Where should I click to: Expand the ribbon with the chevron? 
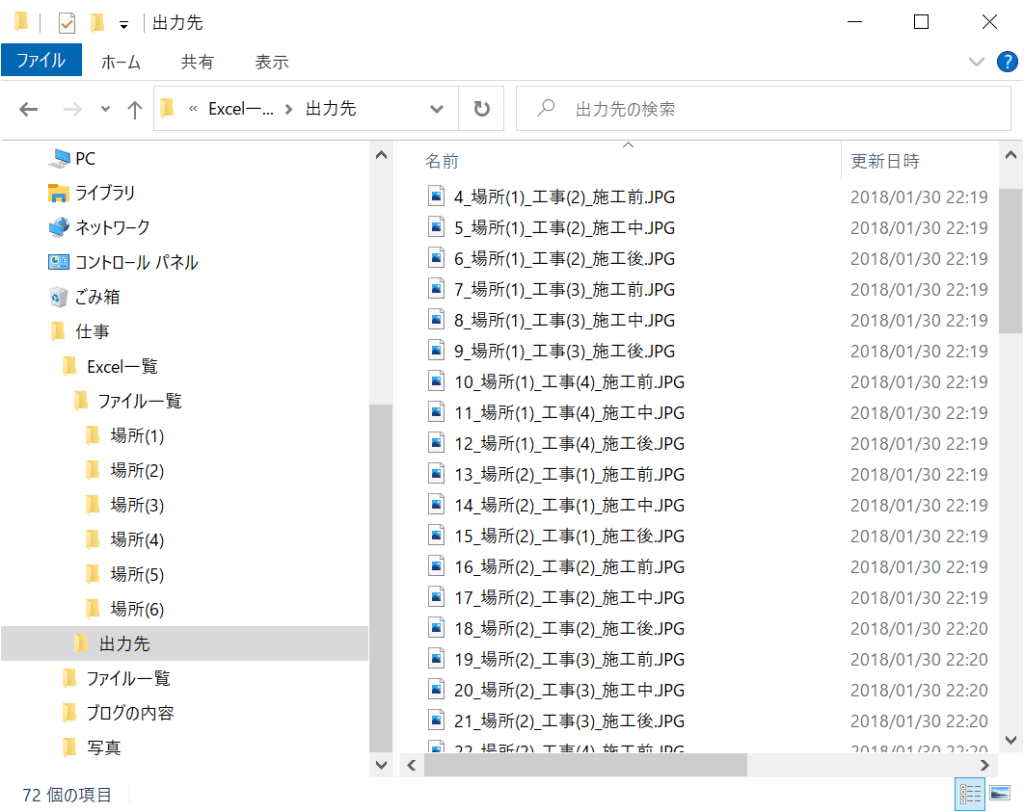click(977, 61)
